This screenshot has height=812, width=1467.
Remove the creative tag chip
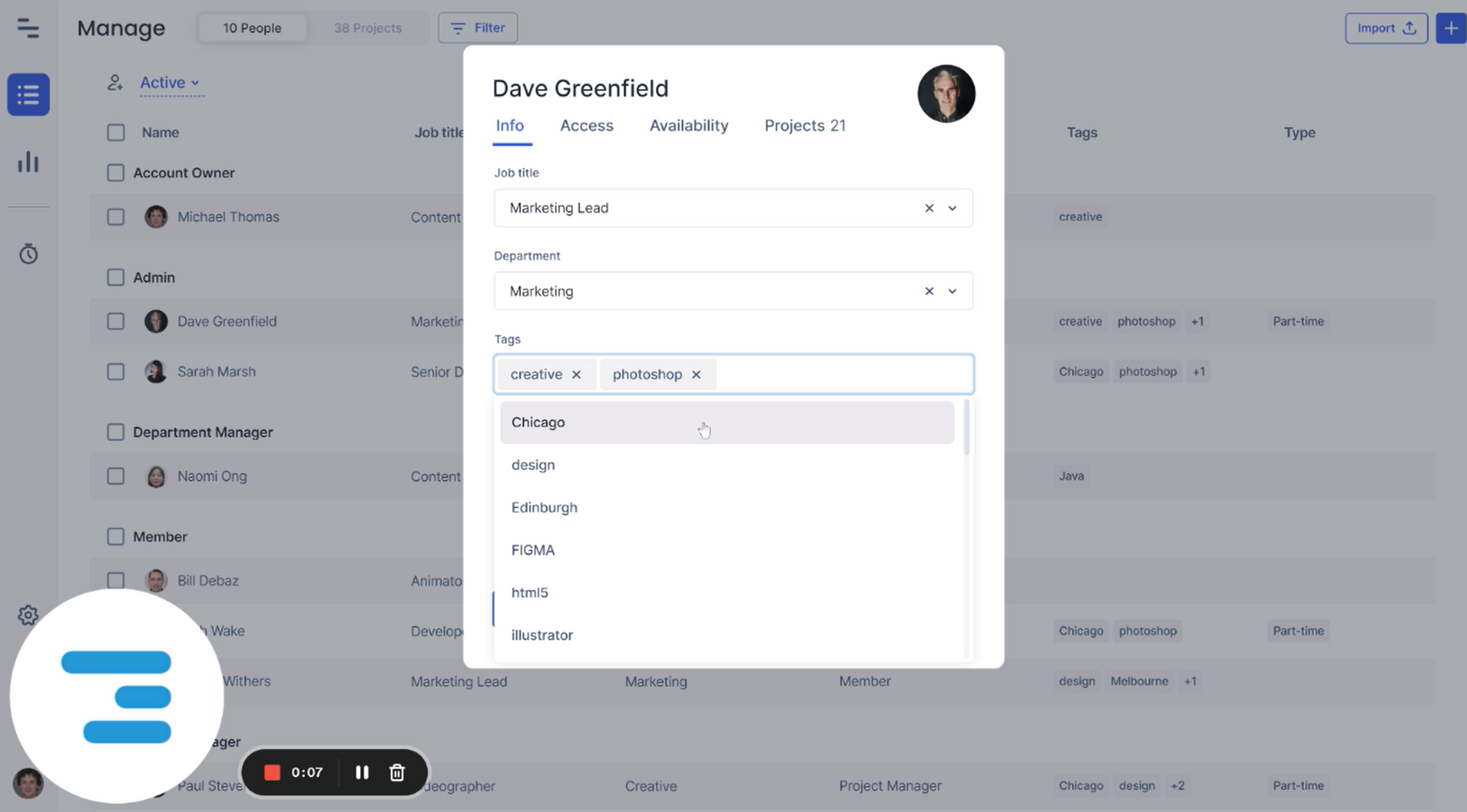click(x=577, y=375)
